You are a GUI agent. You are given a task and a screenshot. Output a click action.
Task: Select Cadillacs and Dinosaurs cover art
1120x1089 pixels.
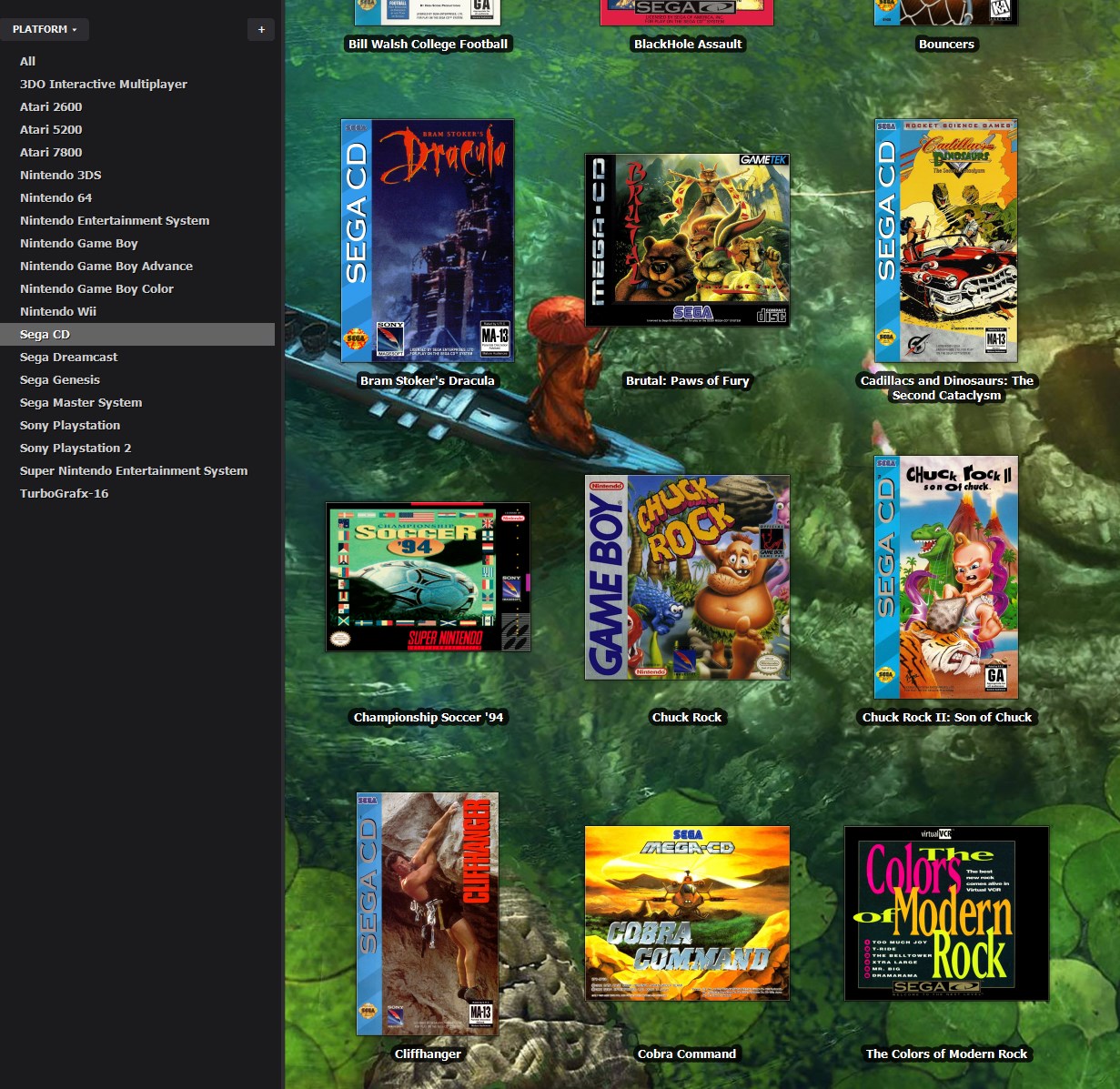pyautogui.click(x=946, y=241)
